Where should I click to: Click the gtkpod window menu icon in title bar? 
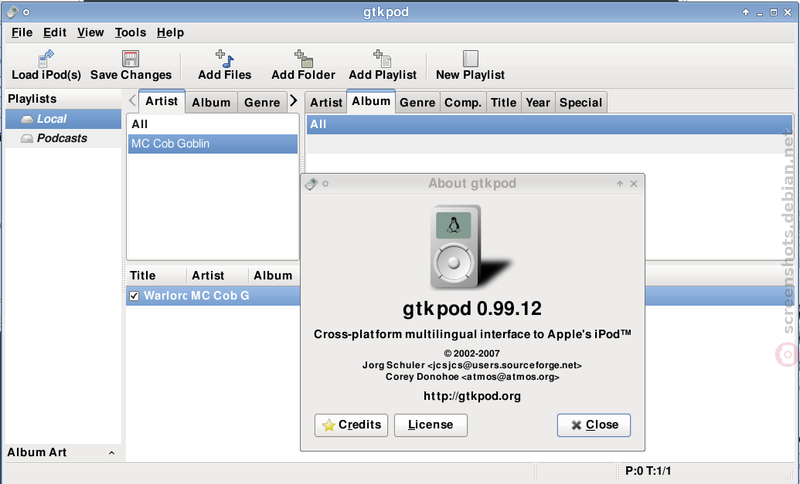point(13,12)
